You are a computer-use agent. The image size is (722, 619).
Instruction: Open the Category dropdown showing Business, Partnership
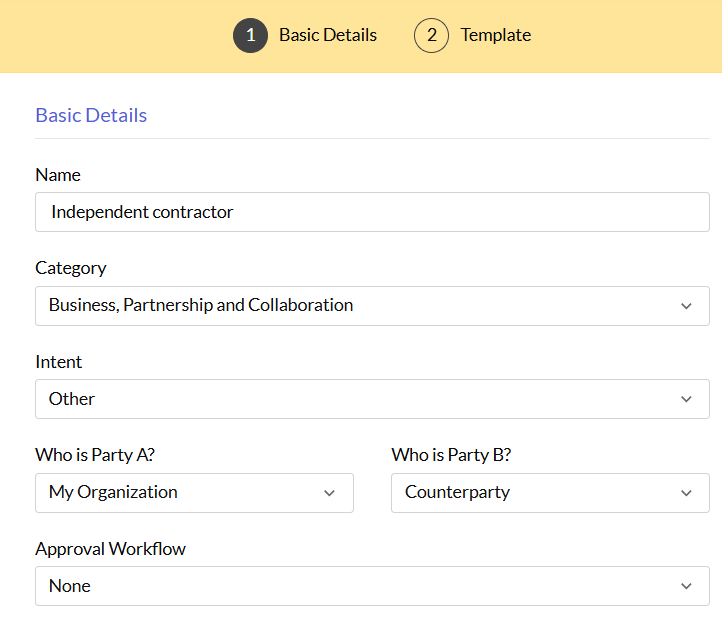[x=350, y=305]
